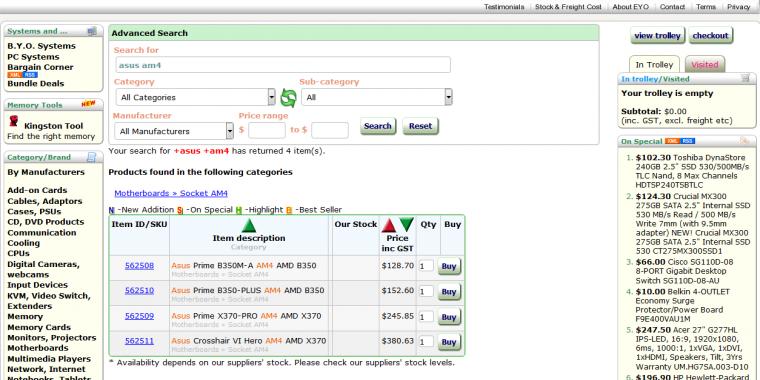Viewport: 760px width, 380px height.
Task: Open the Cooling category
Action: (23, 243)
